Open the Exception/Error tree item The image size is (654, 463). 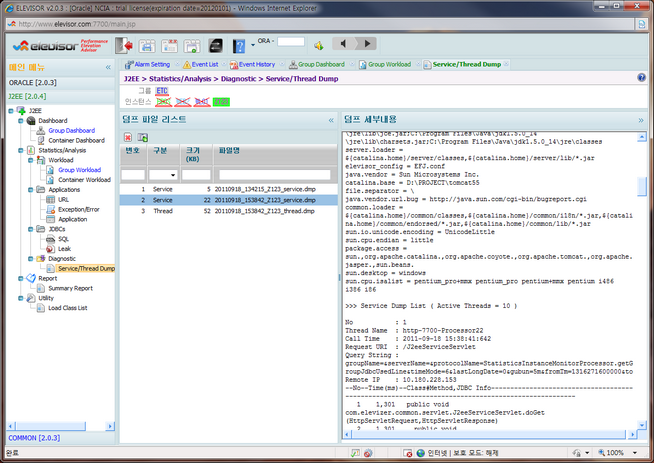point(78,209)
